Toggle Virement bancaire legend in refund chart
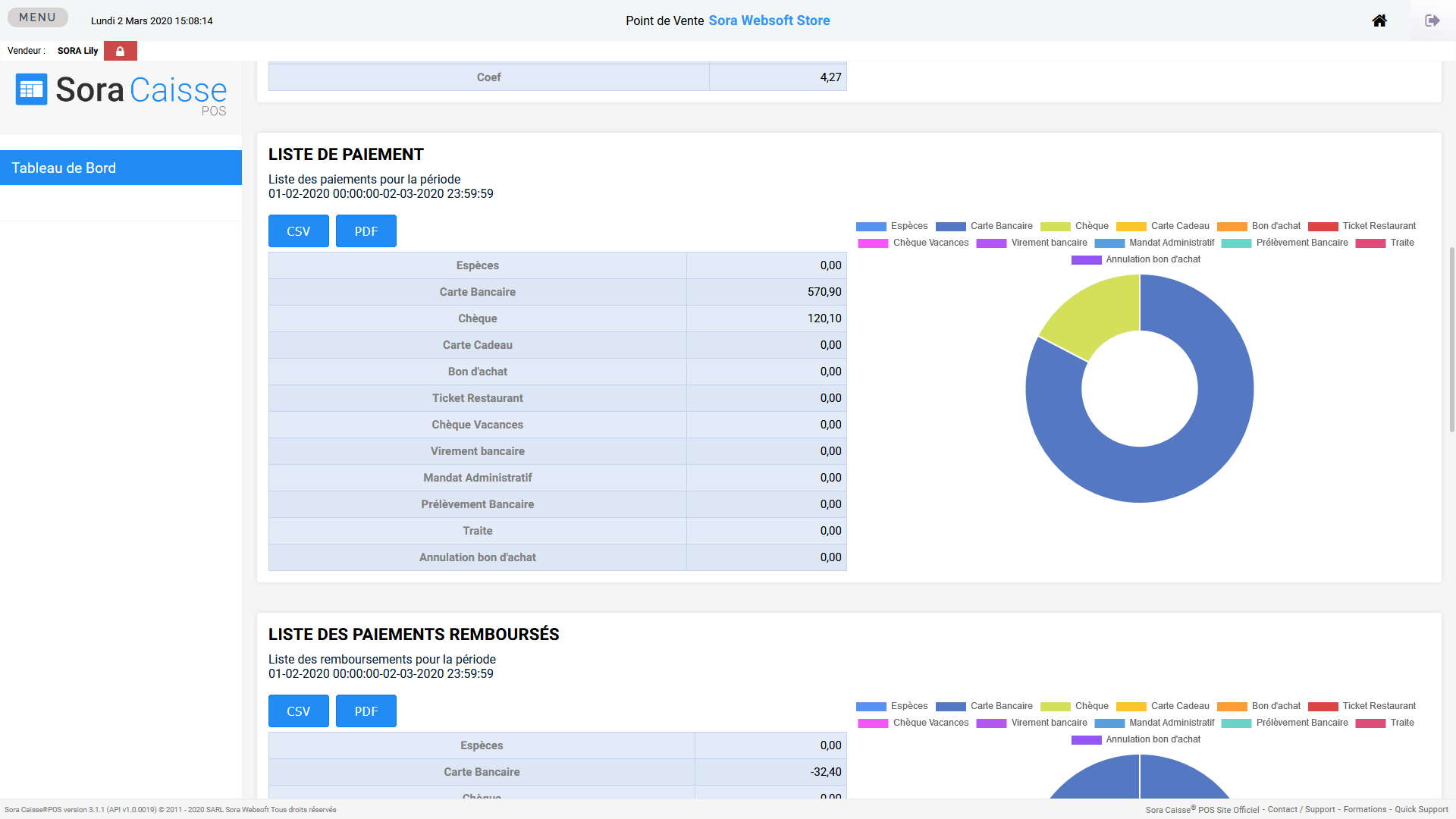Image resolution: width=1456 pixels, height=819 pixels. [1031, 723]
